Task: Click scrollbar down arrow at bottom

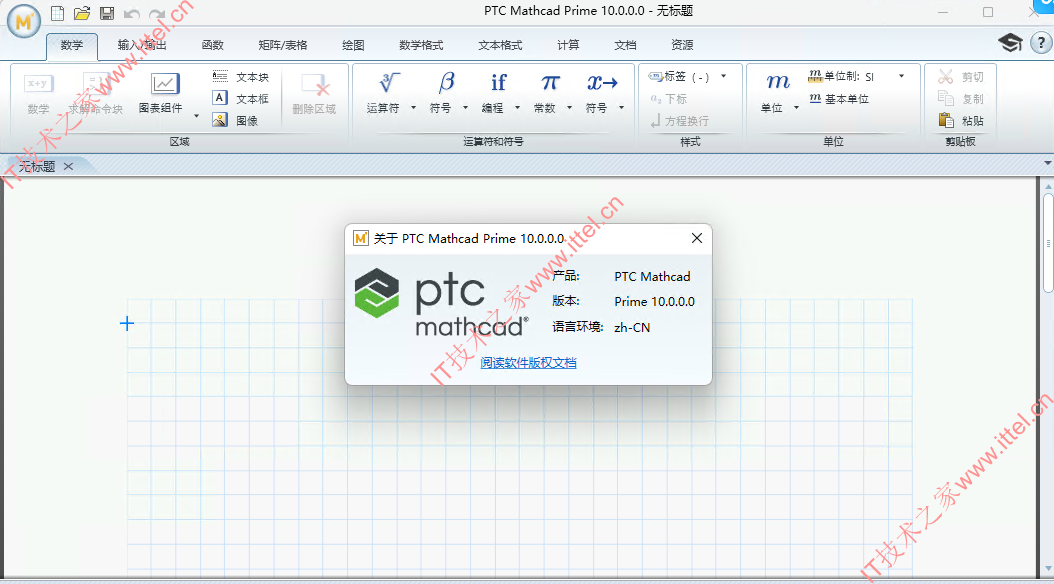Action: [x=1048, y=570]
